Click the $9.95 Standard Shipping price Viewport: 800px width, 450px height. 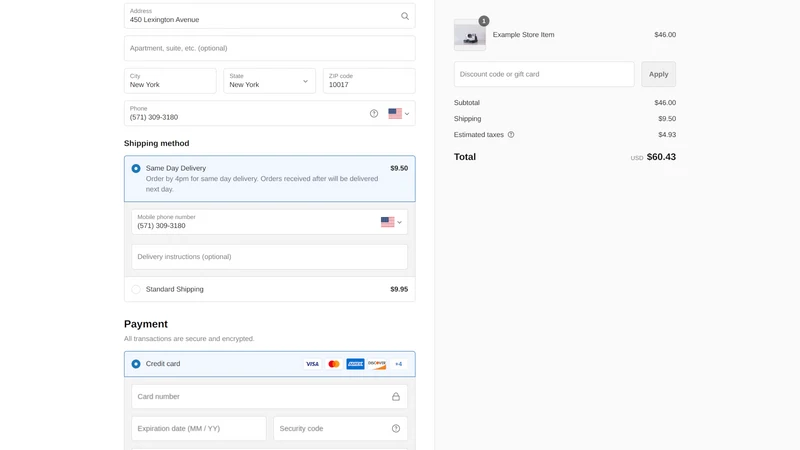tap(399, 289)
